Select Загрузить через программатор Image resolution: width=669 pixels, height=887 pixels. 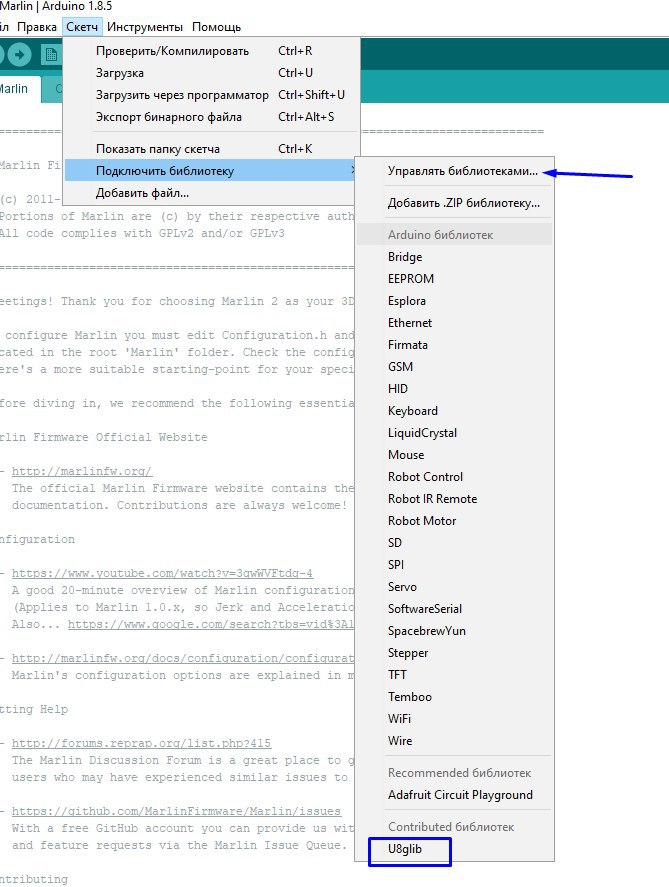click(212, 95)
